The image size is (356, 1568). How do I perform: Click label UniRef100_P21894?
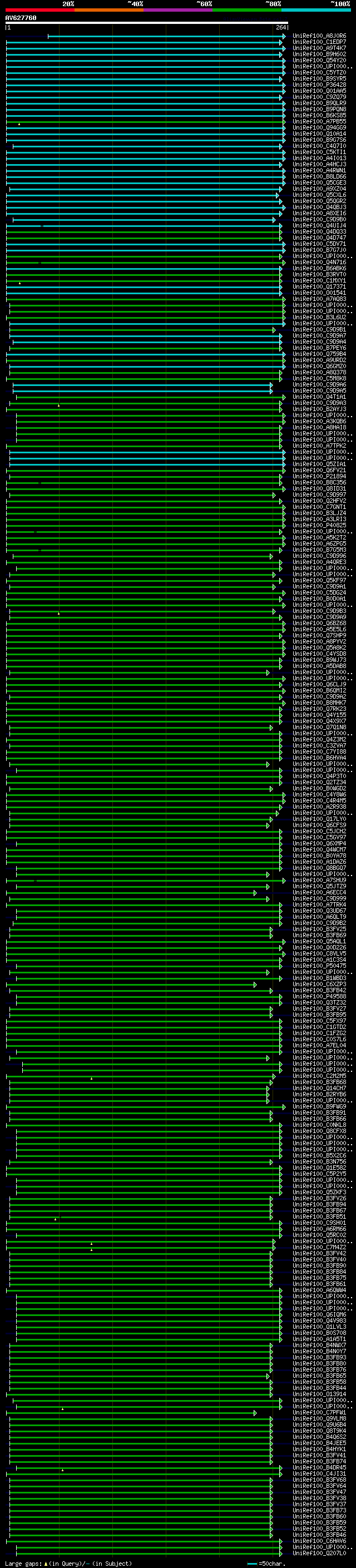point(319,477)
